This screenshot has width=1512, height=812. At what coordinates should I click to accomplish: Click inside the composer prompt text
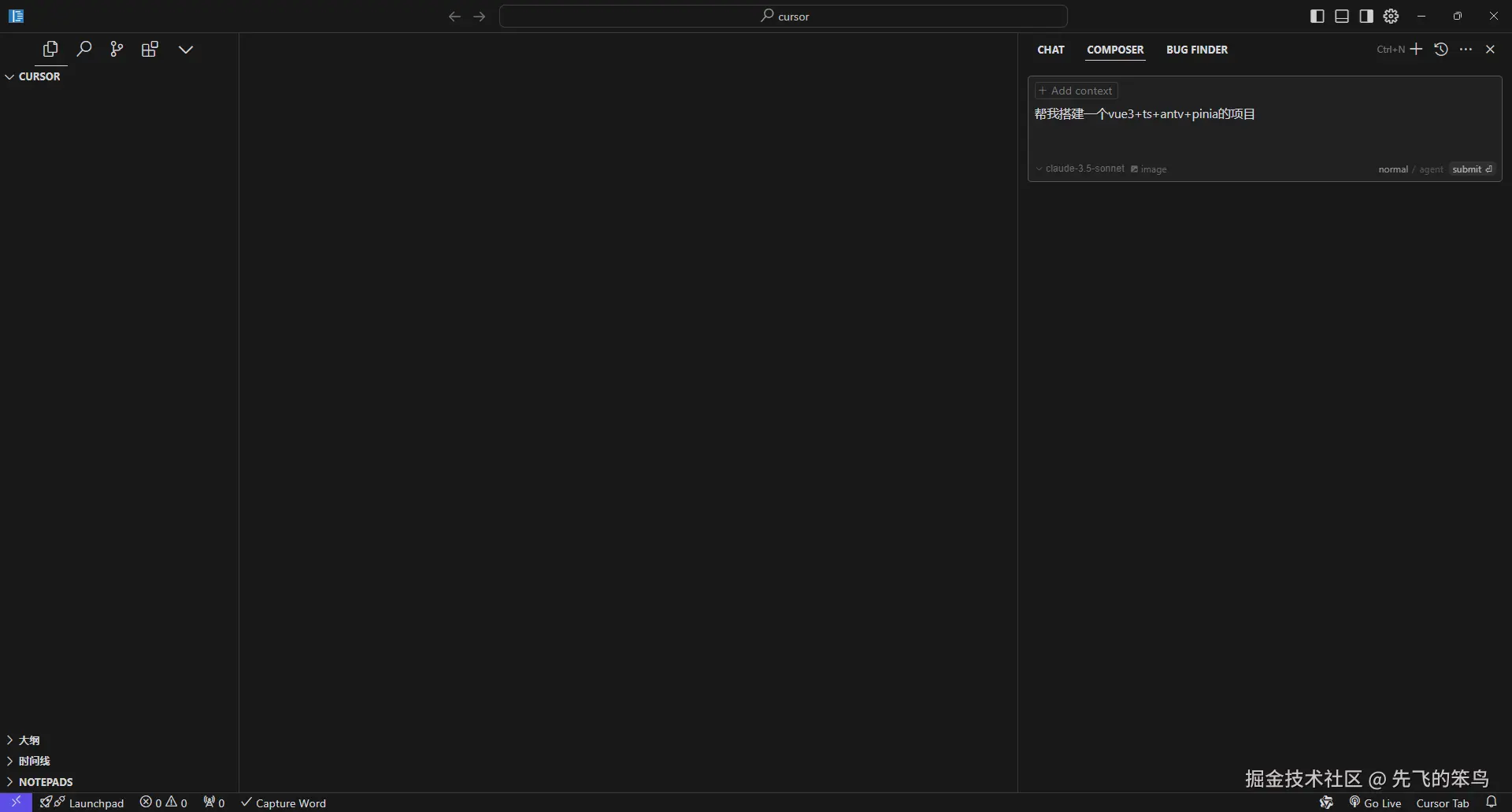coord(1145,114)
